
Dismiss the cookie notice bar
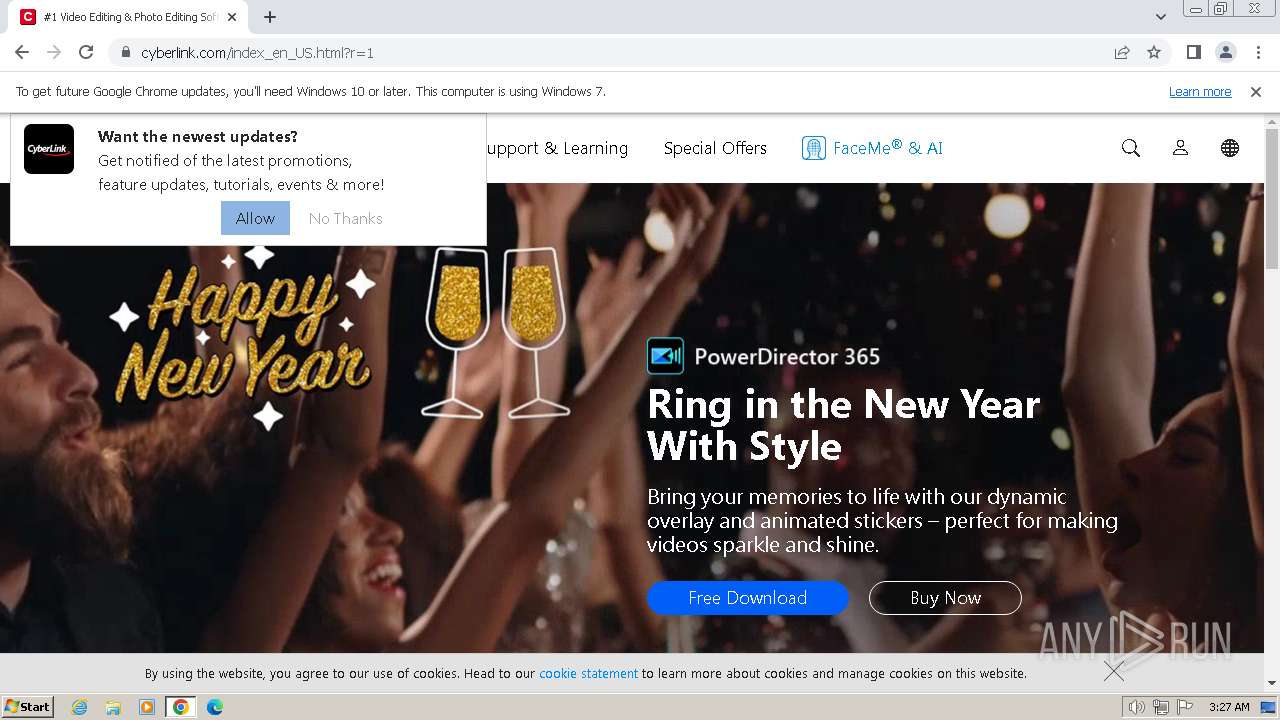pos(1114,671)
